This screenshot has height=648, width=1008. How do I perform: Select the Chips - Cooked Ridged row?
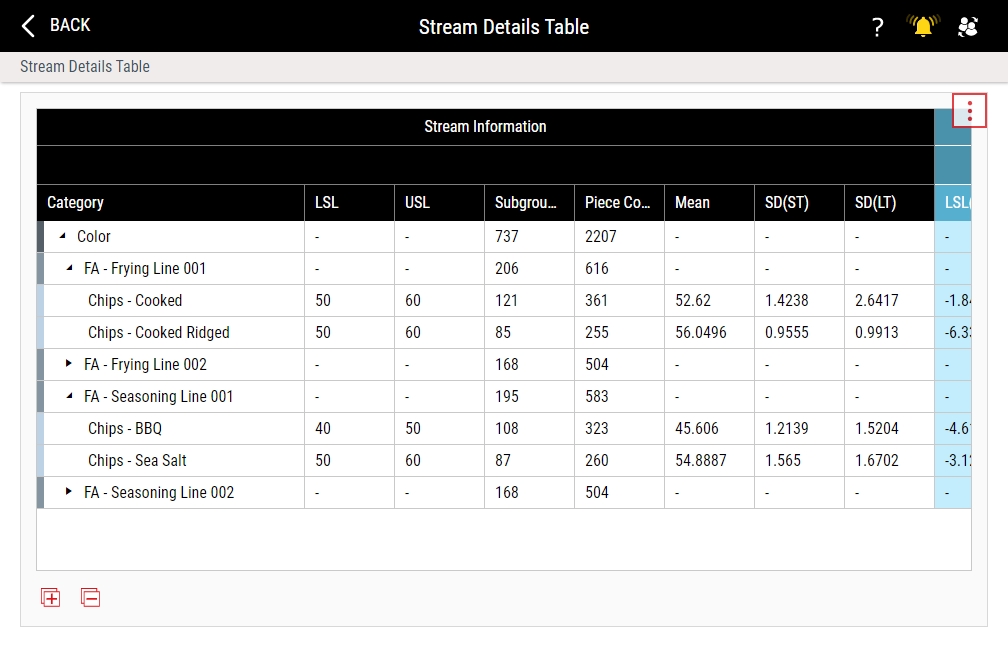pyautogui.click(x=504, y=332)
